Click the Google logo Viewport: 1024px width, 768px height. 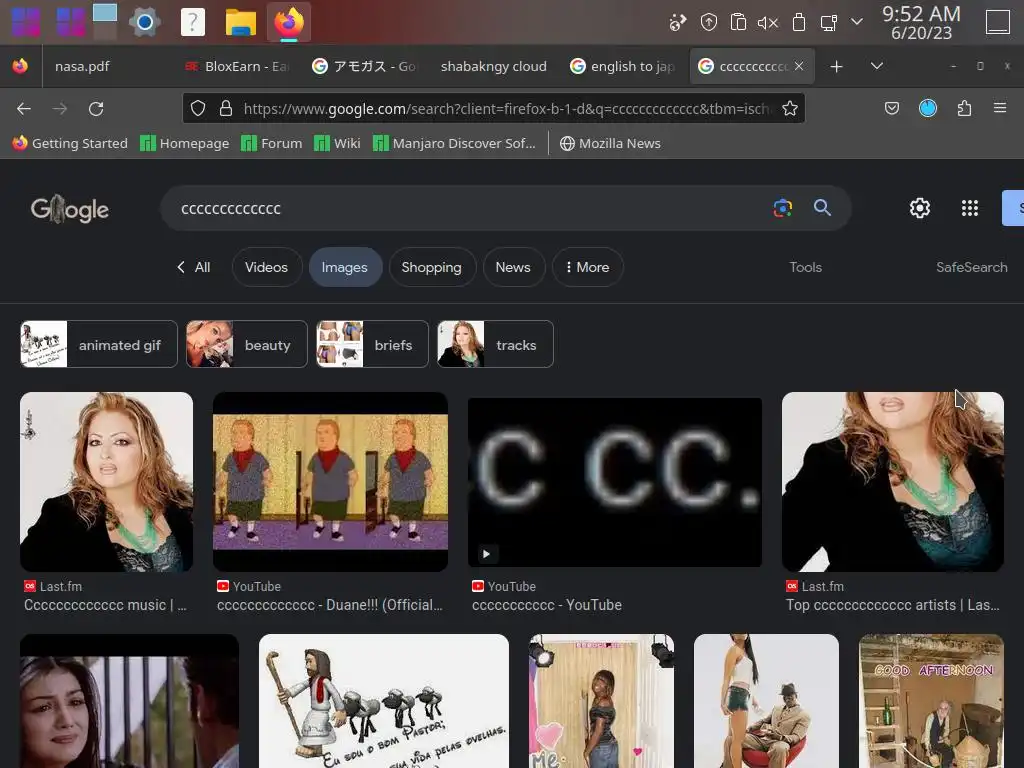[x=70, y=209]
